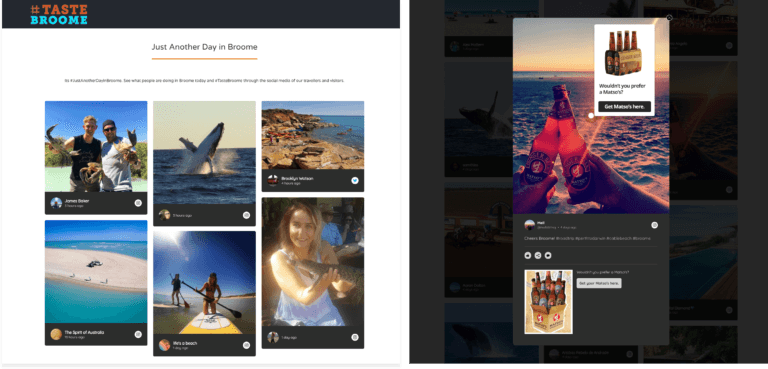Open the Matso's beer box product image
Image resolution: width=768 pixels, height=369 pixels.
(x=548, y=302)
